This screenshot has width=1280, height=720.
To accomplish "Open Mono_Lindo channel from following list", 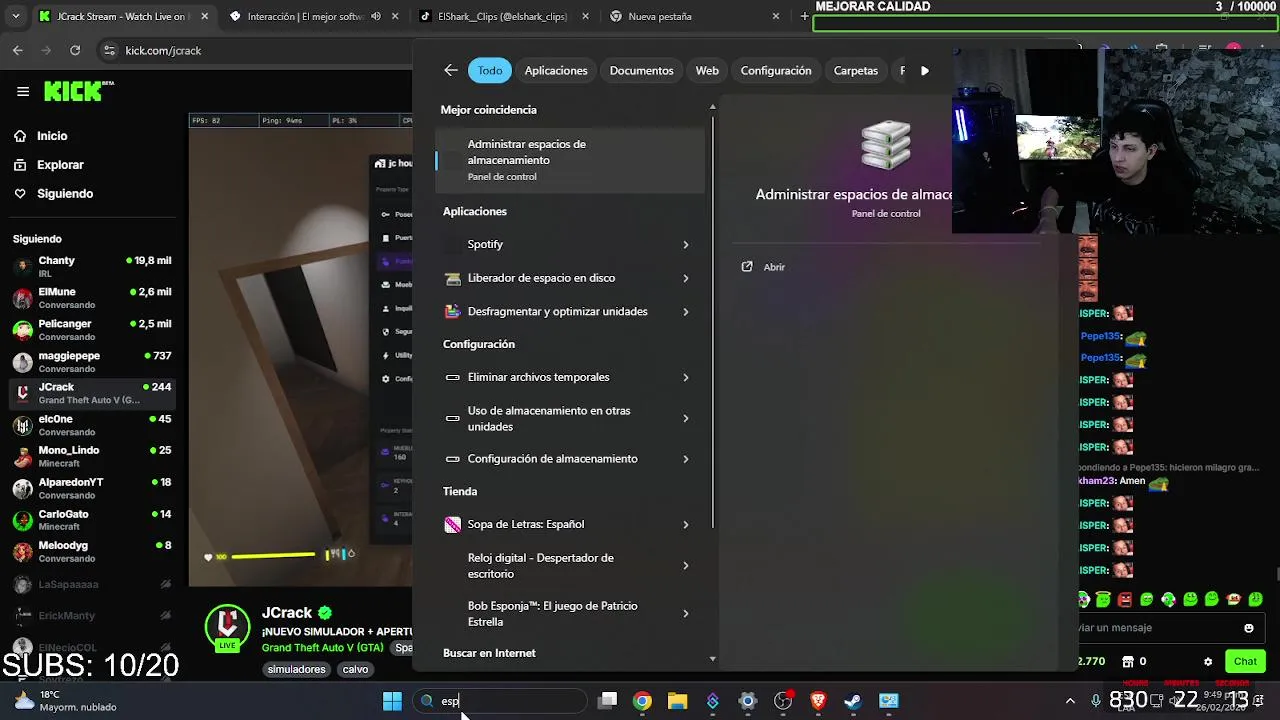I will (92, 456).
